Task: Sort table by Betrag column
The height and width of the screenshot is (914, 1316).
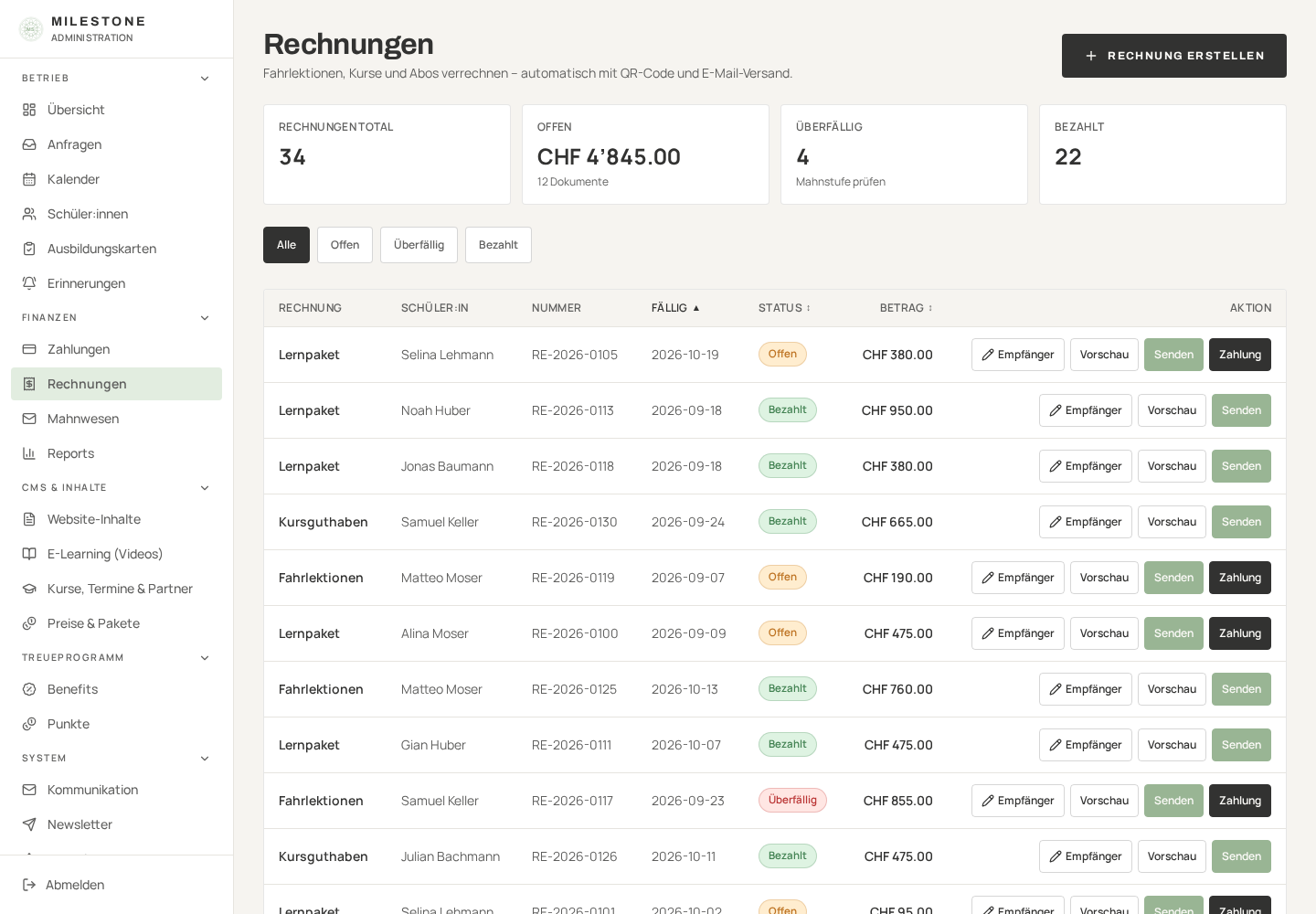Action: click(x=907, y=308)
